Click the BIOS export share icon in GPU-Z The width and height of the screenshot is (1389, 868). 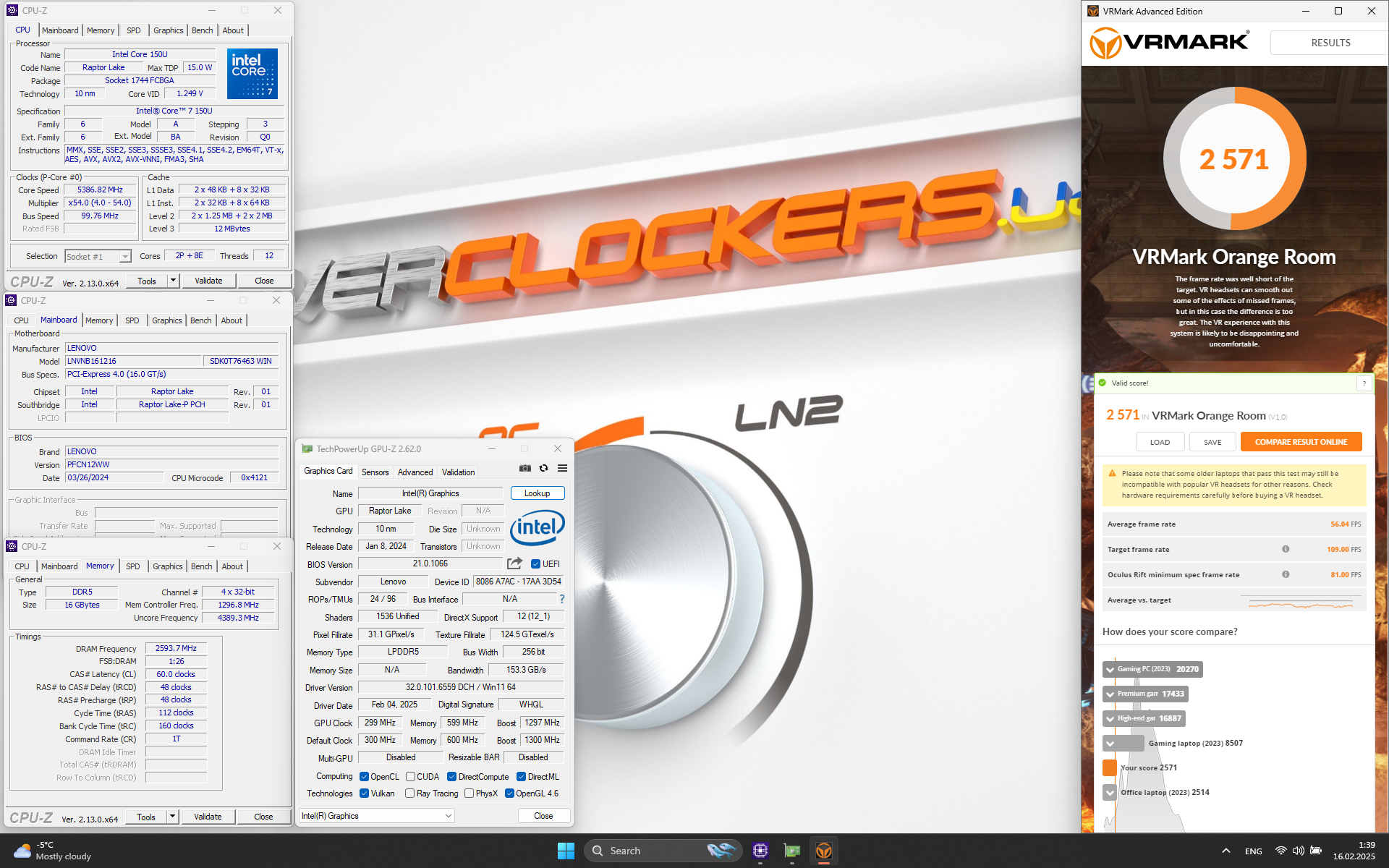pyautogui.click(x=514, y=563)
